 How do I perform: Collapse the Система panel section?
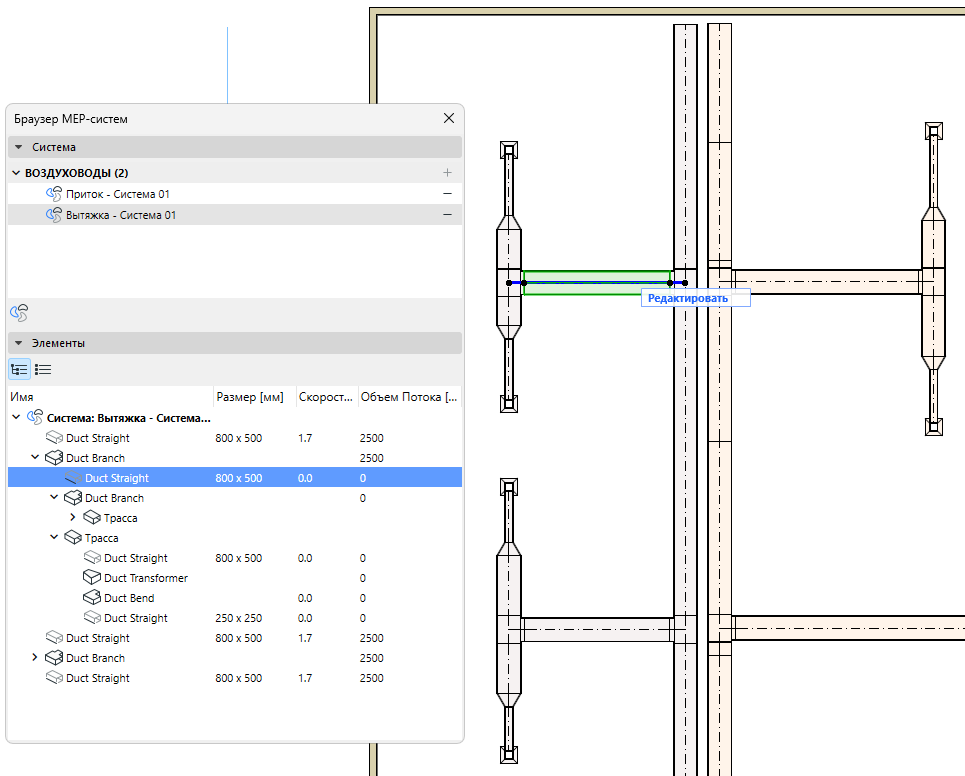tap(18, 147)
